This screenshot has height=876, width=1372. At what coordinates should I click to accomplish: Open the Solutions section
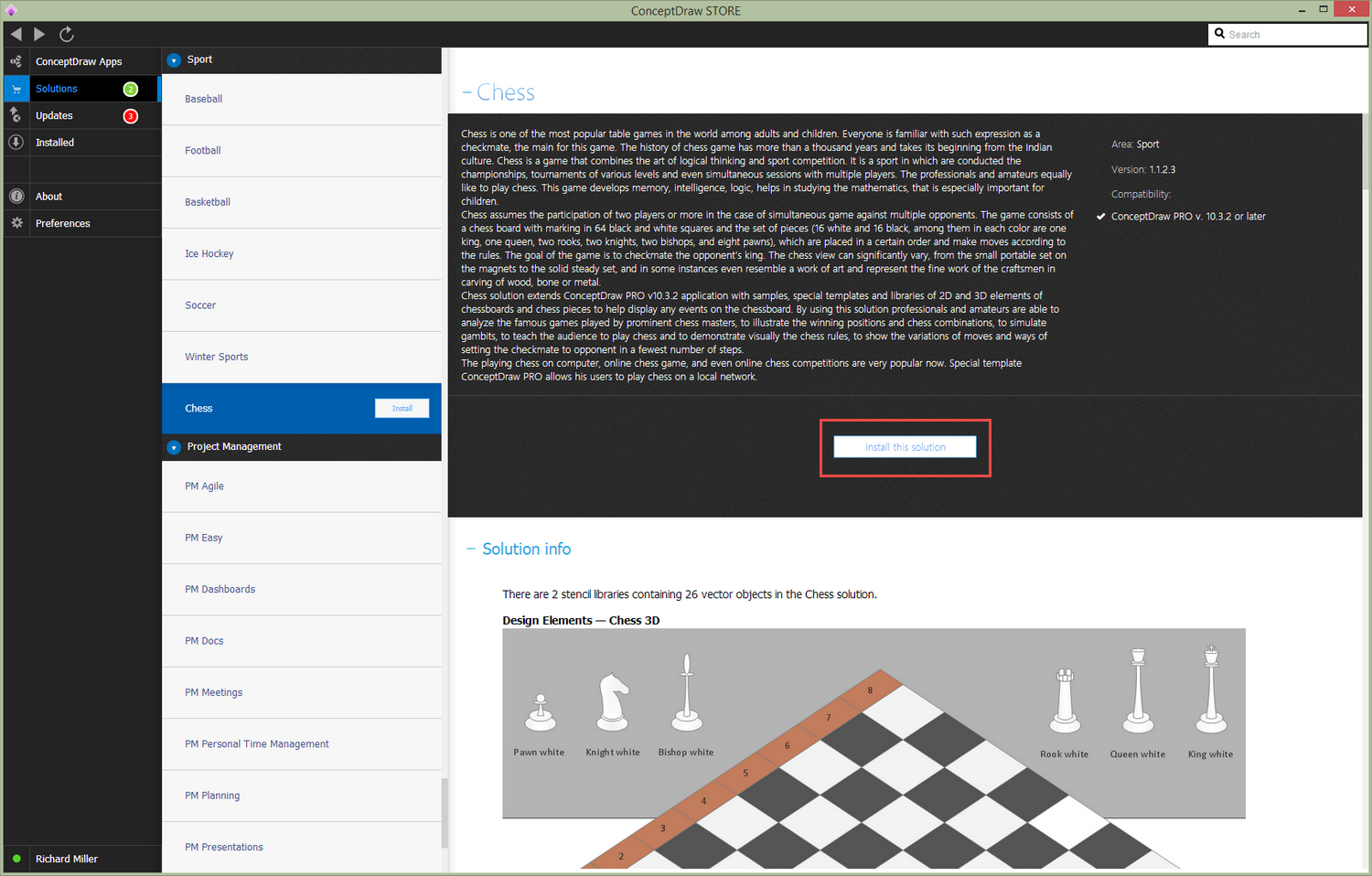click(57, 89)
